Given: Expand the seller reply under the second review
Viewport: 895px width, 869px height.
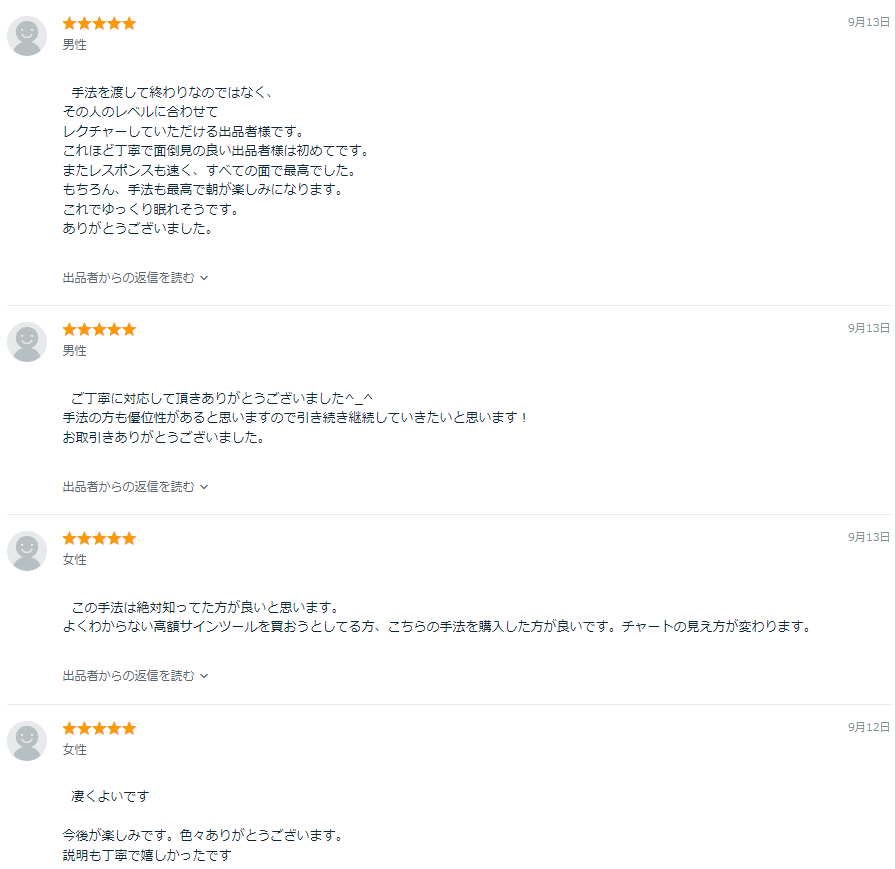Looking at the screenshot, I should tap(135, 486).
